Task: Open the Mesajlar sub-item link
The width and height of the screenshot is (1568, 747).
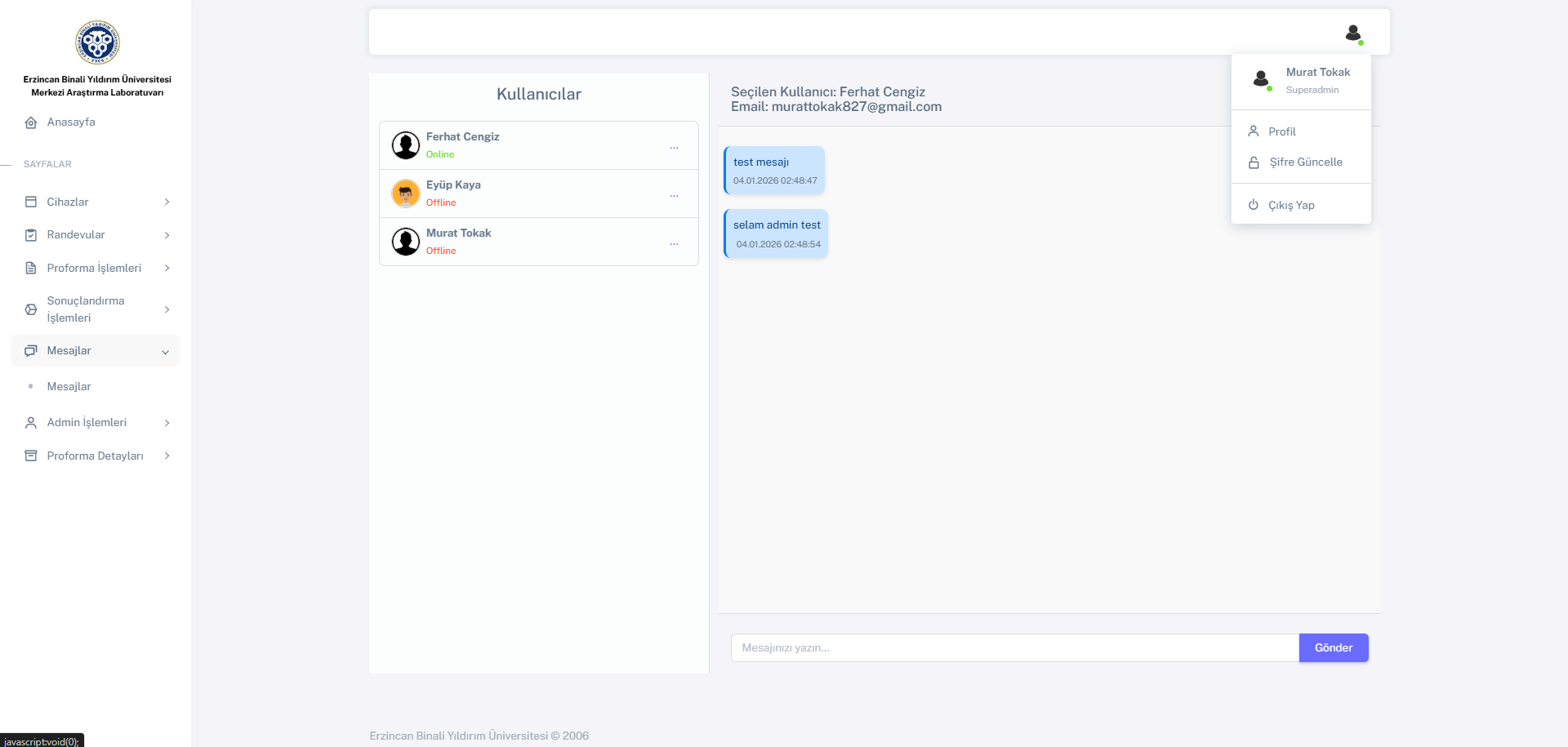Action: (x=69, y=387)
